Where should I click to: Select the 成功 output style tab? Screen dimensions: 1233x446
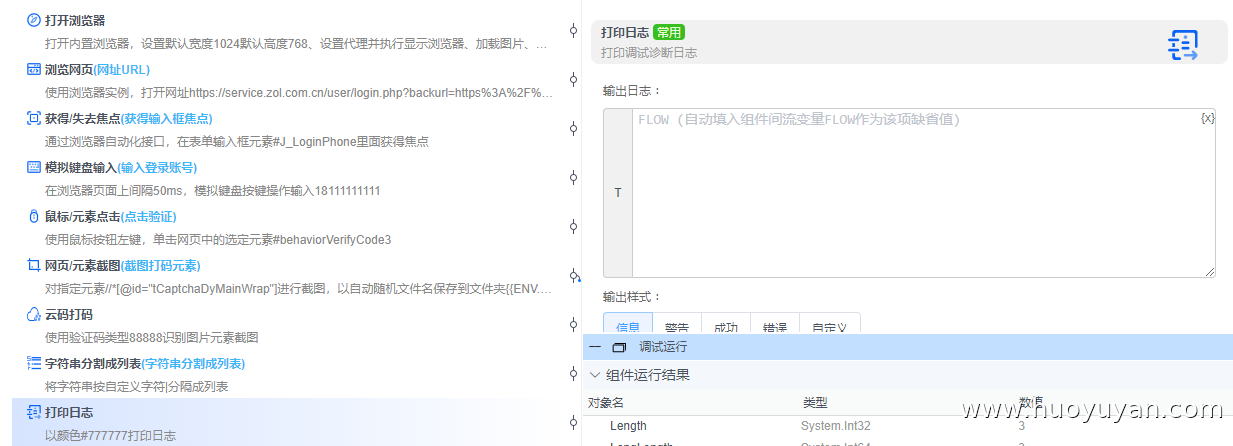[x=726, y=324]
